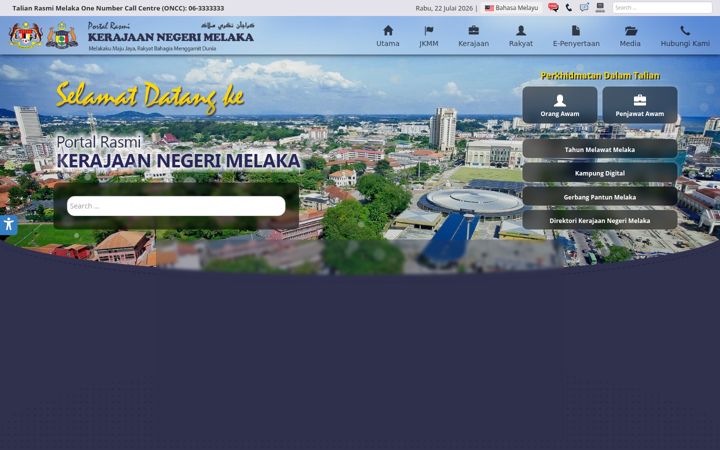Click the E-Penyertaan document icon
The width and height of the screenshot is (720, 450).
click(576, 30)
